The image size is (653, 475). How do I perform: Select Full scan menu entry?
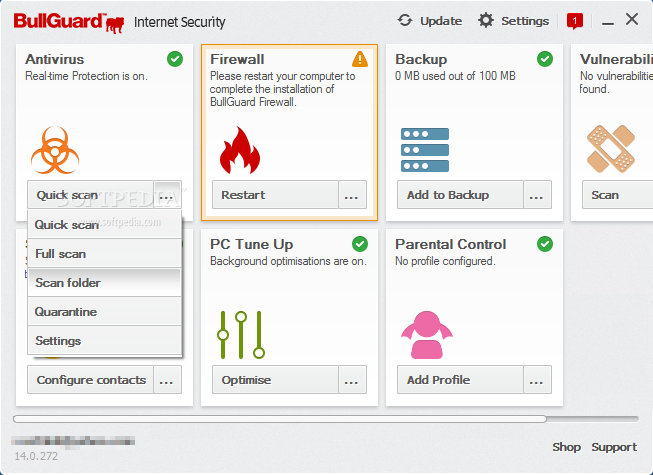[105, 254]
